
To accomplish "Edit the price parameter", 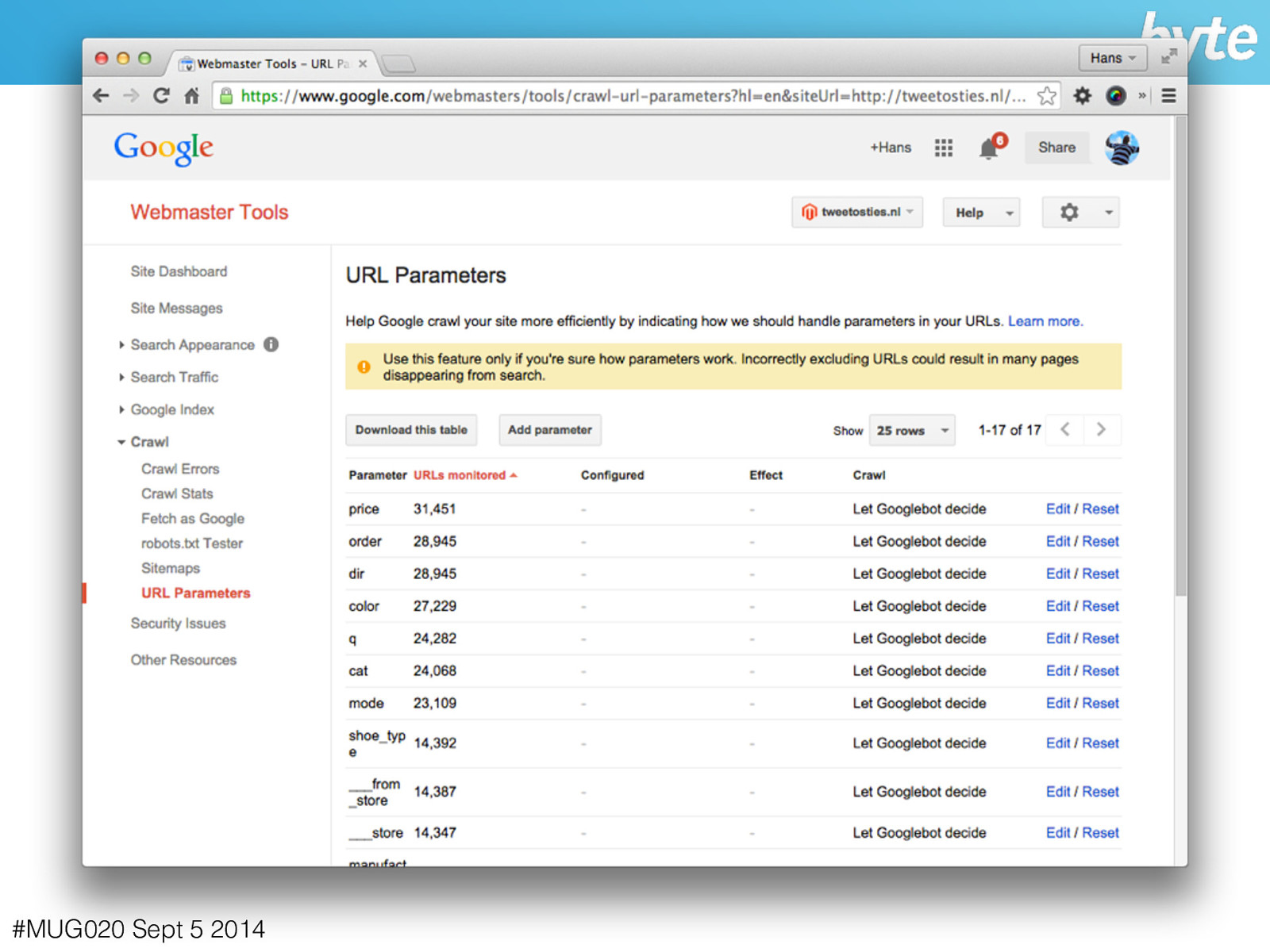I will 1058,509.
